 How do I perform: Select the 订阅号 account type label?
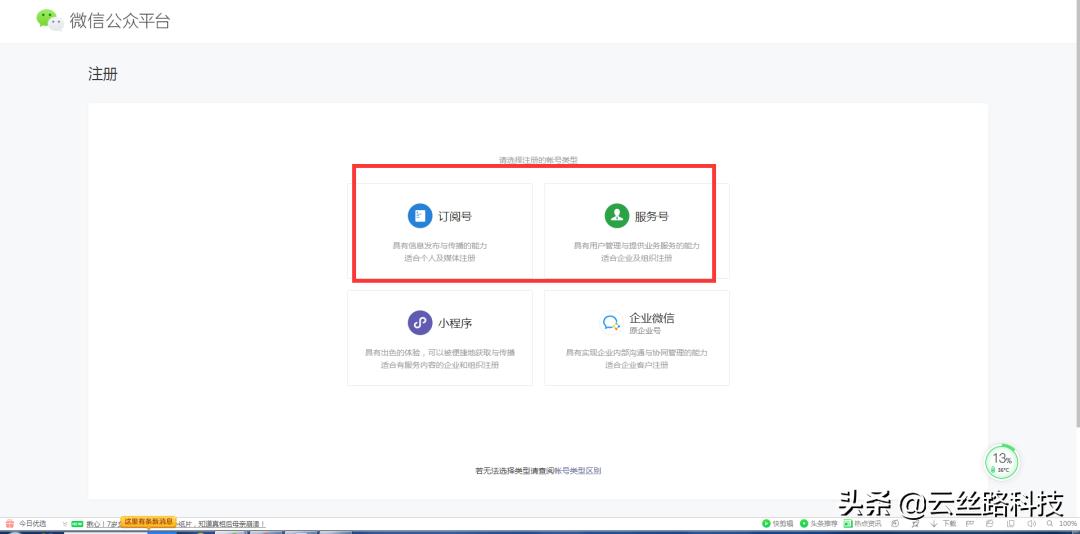455,216
